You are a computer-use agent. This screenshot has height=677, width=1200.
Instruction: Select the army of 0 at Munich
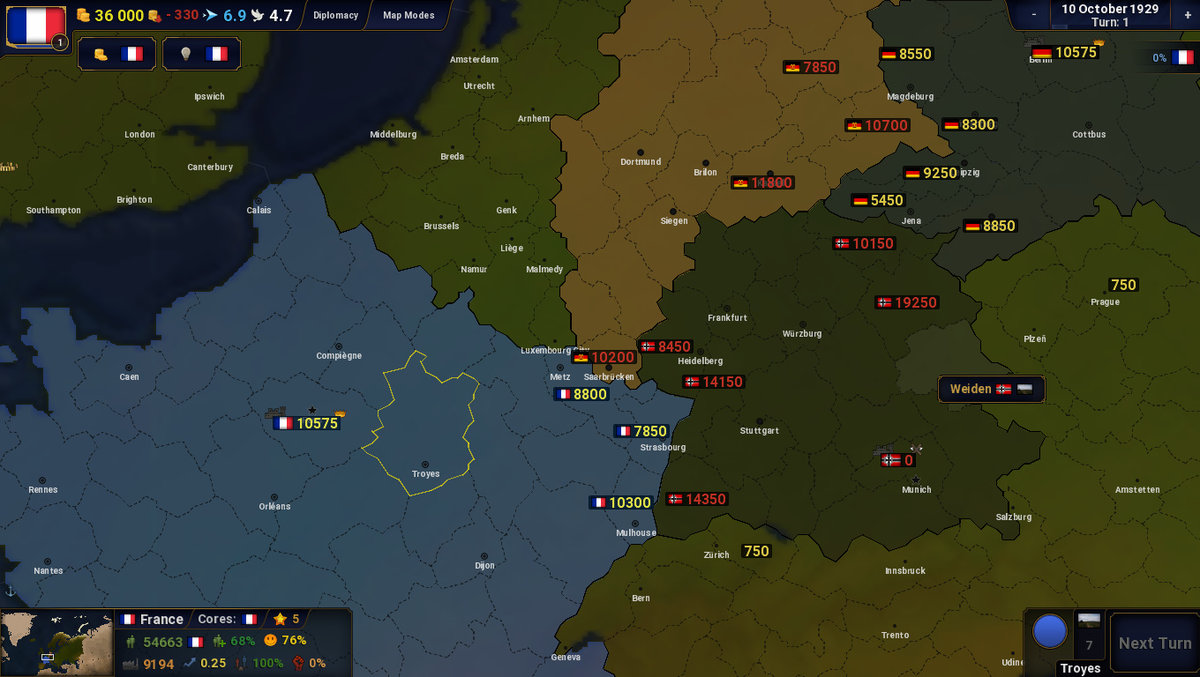pyautogui.click(x=898, y=460)
